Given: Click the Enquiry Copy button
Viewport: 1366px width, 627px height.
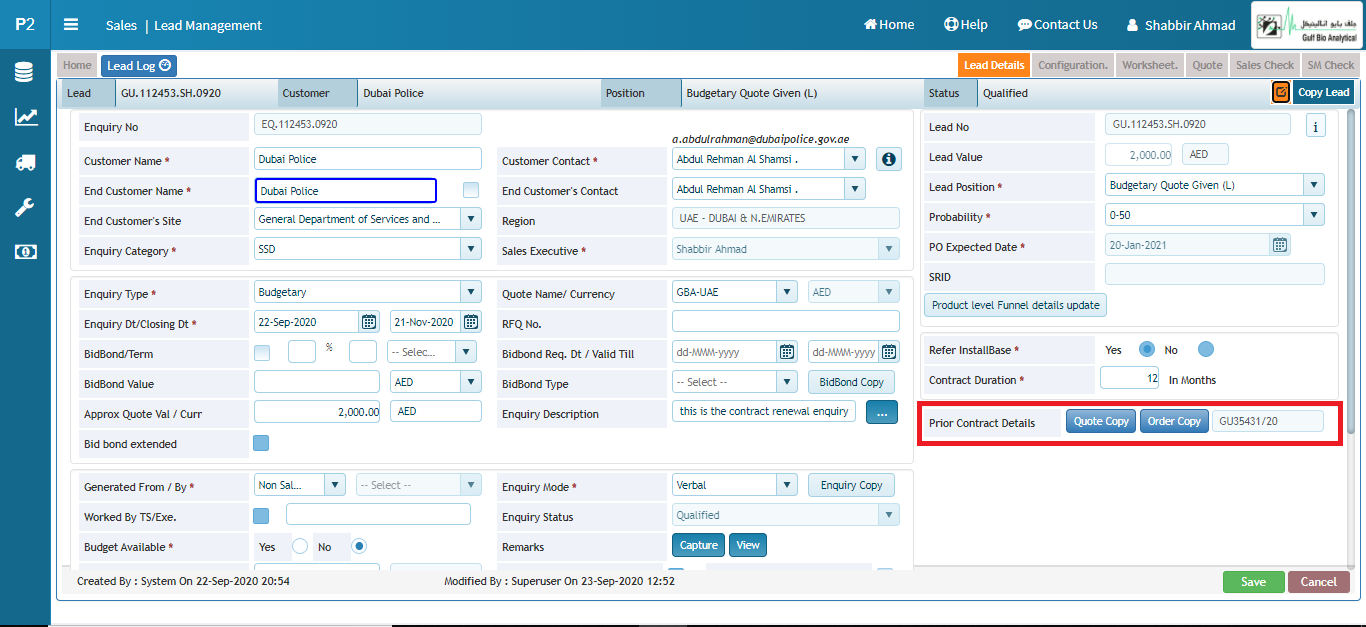Looking at the screenshot, I should [x=851, y=485].
